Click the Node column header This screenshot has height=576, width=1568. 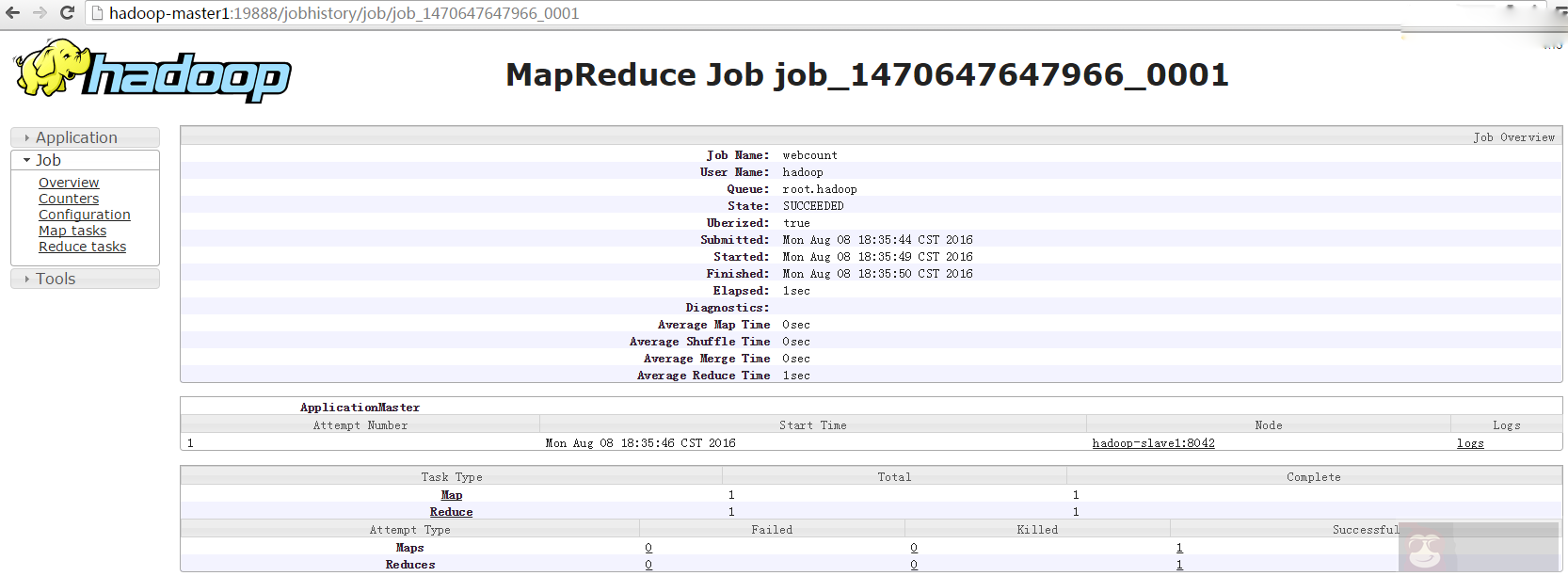click(x=1269, y=425)
